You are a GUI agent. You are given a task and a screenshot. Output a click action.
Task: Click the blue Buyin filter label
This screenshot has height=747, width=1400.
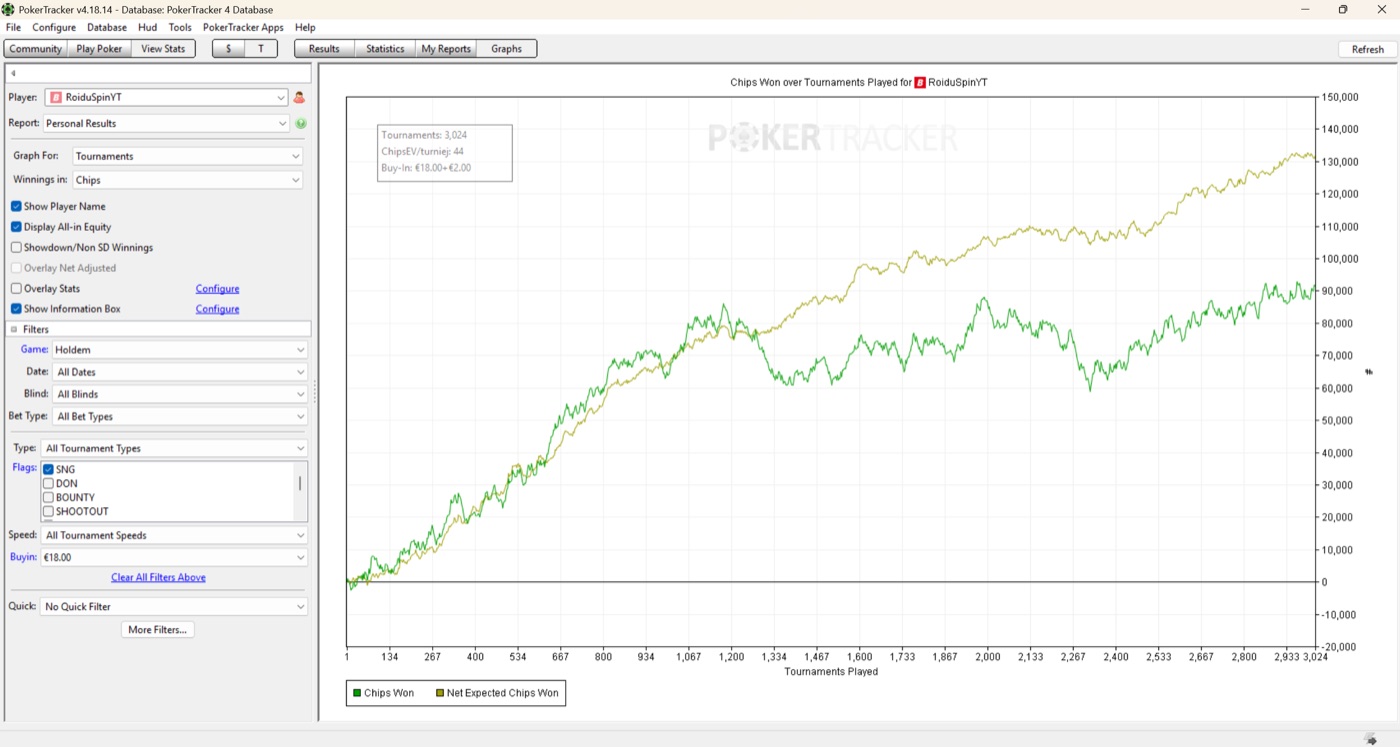coord(23,557)
